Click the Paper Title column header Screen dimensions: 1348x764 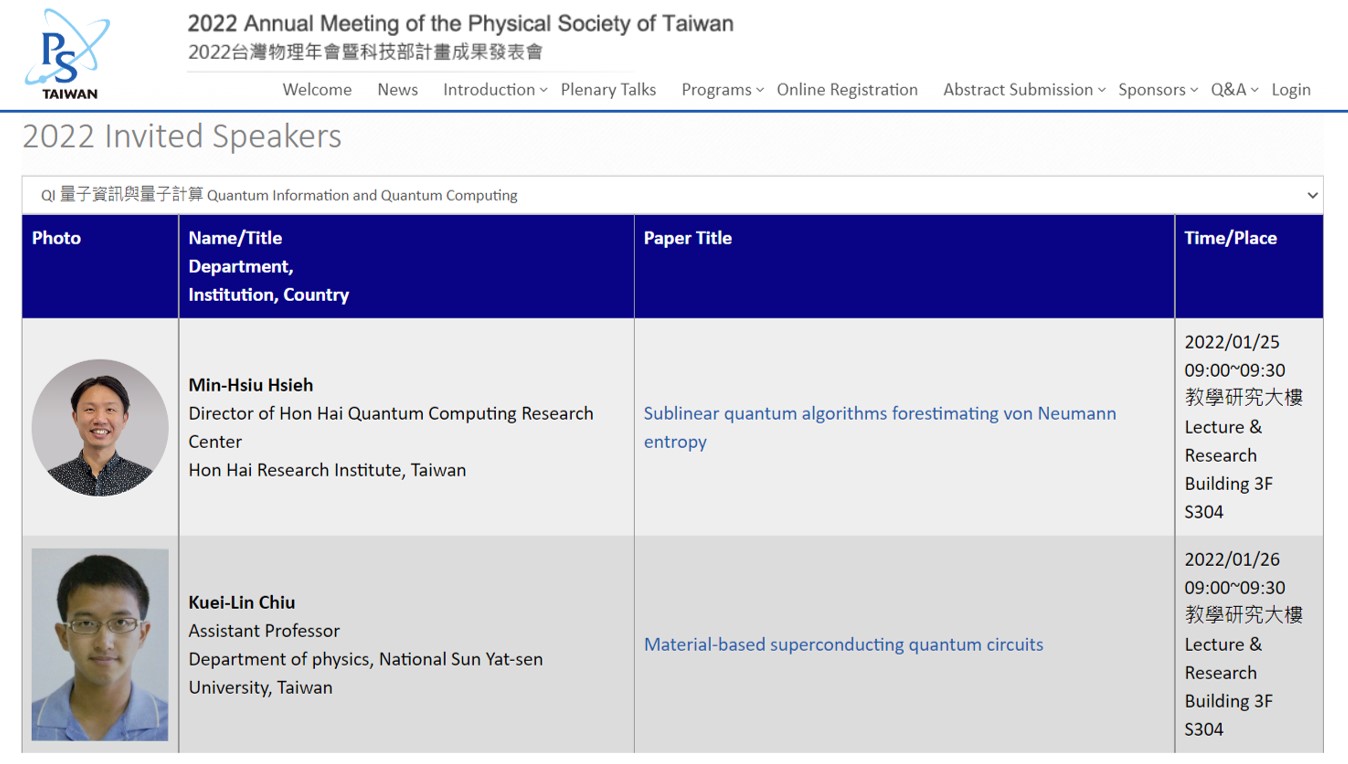(x=687, y=238)
